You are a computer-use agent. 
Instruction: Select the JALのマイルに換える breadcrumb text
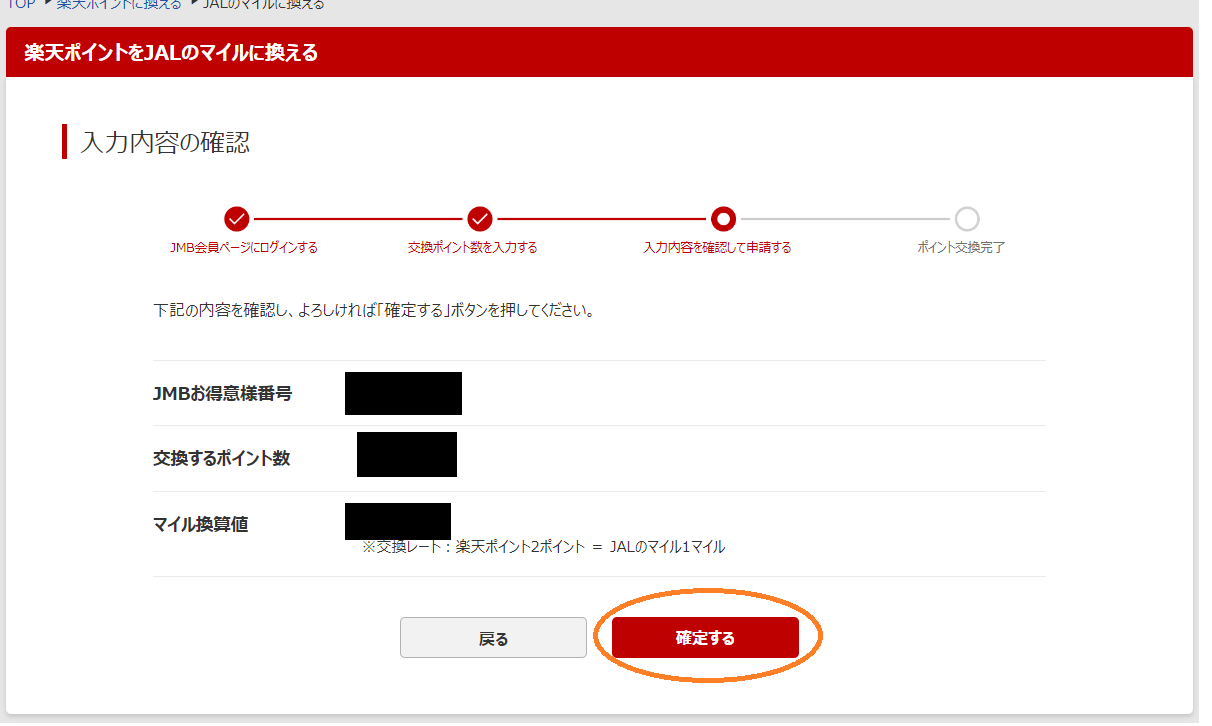[263, 4]
